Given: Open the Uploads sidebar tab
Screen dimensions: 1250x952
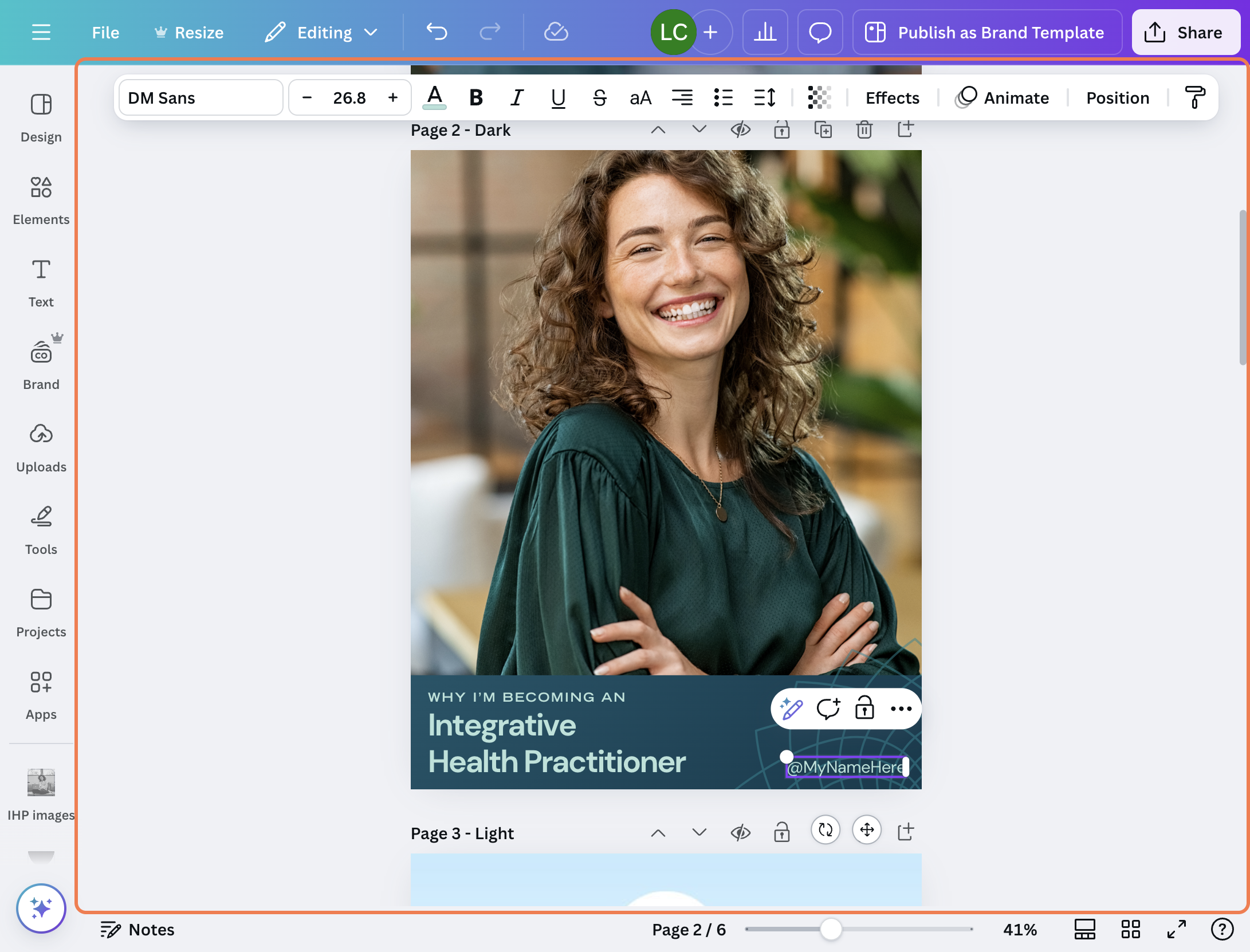Looking at the screenshot, I should tap(41, 448).
